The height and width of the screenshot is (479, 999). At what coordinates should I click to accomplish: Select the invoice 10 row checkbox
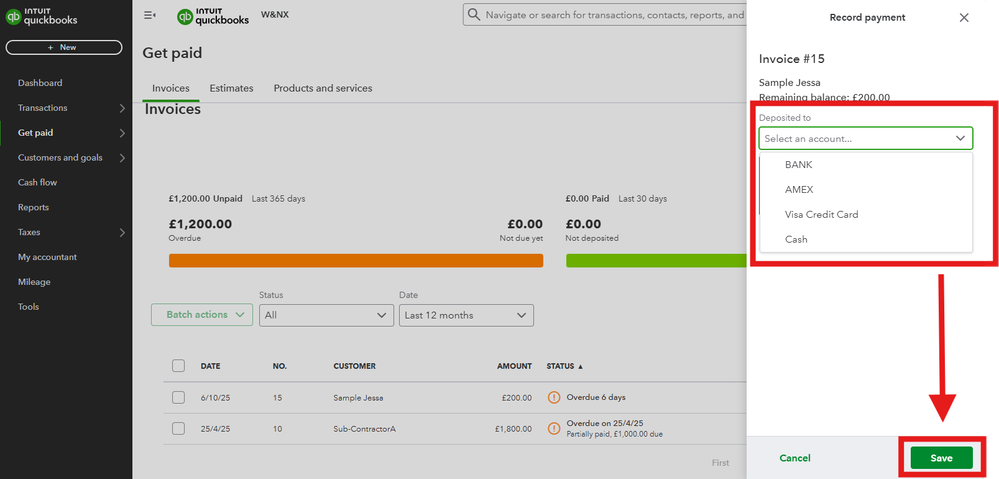178,429
